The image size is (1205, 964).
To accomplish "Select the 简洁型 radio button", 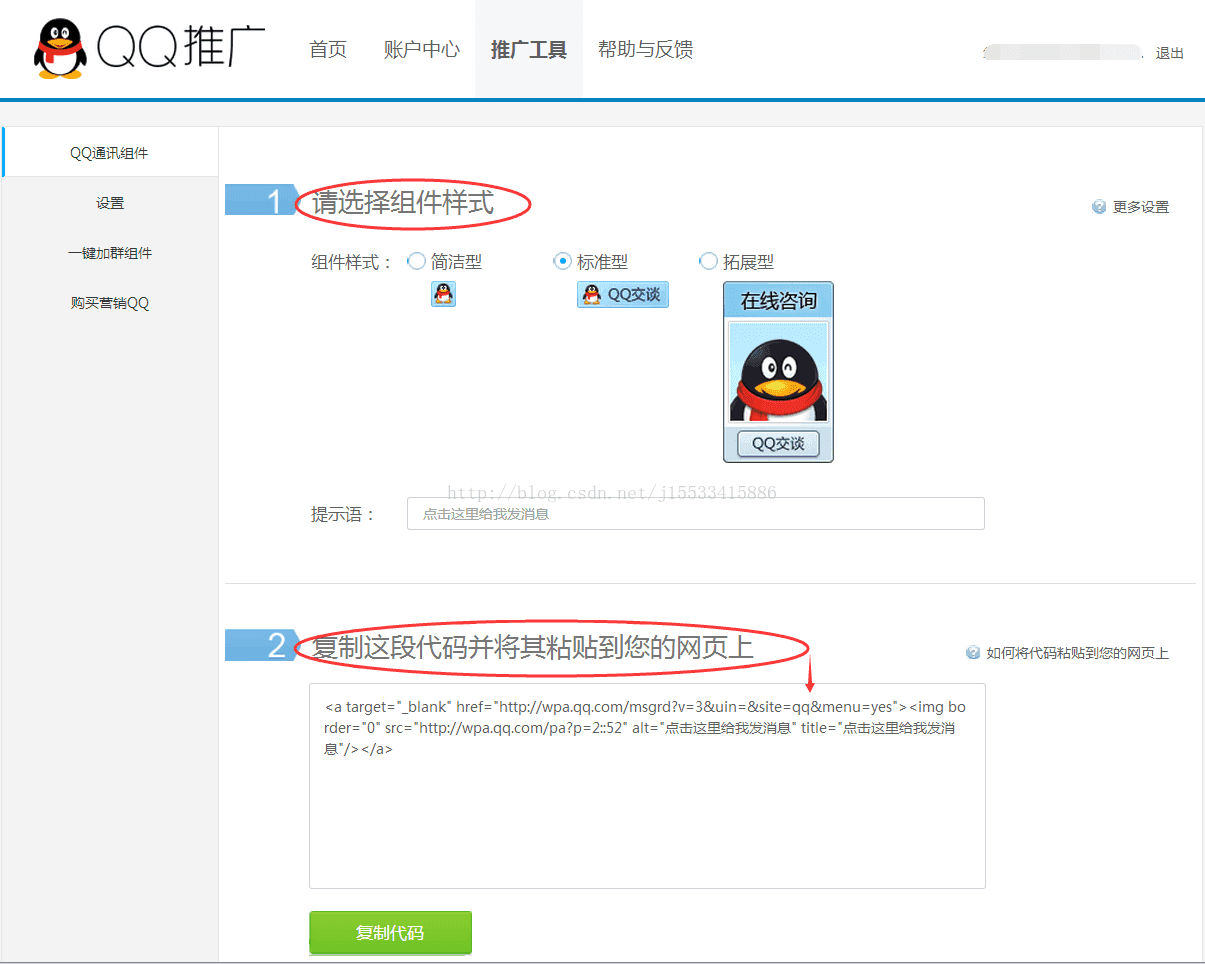I will point(417,261).
